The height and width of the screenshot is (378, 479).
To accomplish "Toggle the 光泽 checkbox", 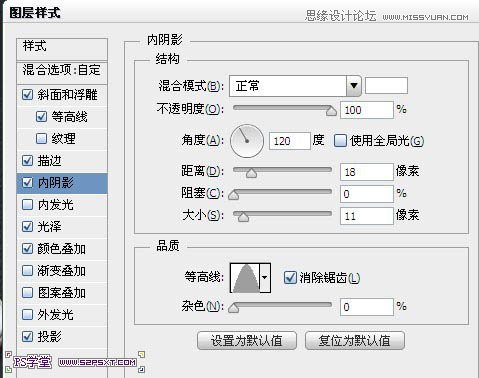I will (27, 227).
